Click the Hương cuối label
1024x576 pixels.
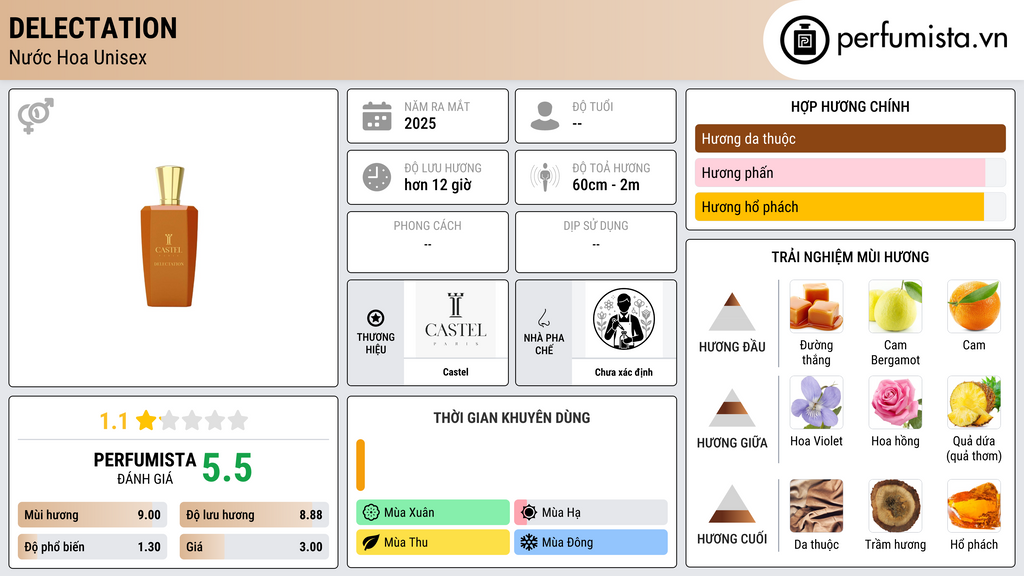point(732,539)
